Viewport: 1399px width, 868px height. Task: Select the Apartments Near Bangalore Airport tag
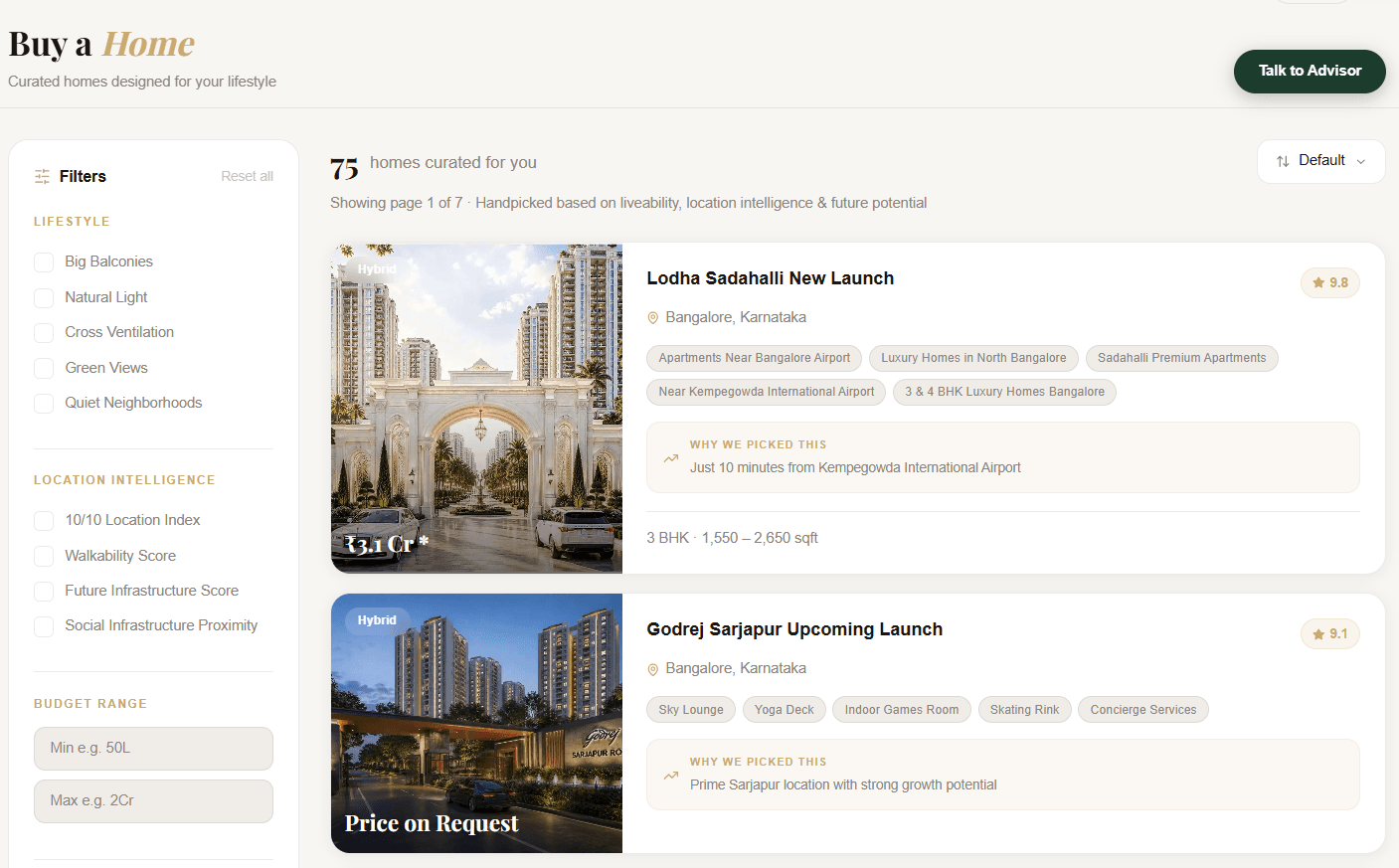[x=754, y=358]
